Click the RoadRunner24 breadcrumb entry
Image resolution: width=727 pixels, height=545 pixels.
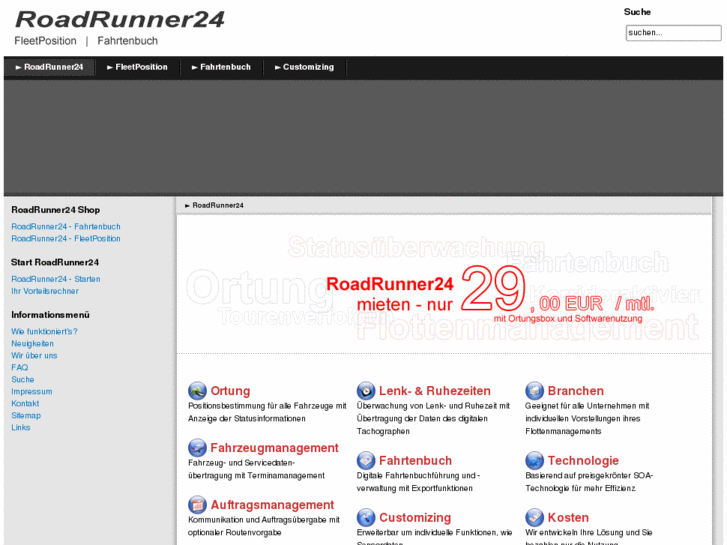click(218, 205)
